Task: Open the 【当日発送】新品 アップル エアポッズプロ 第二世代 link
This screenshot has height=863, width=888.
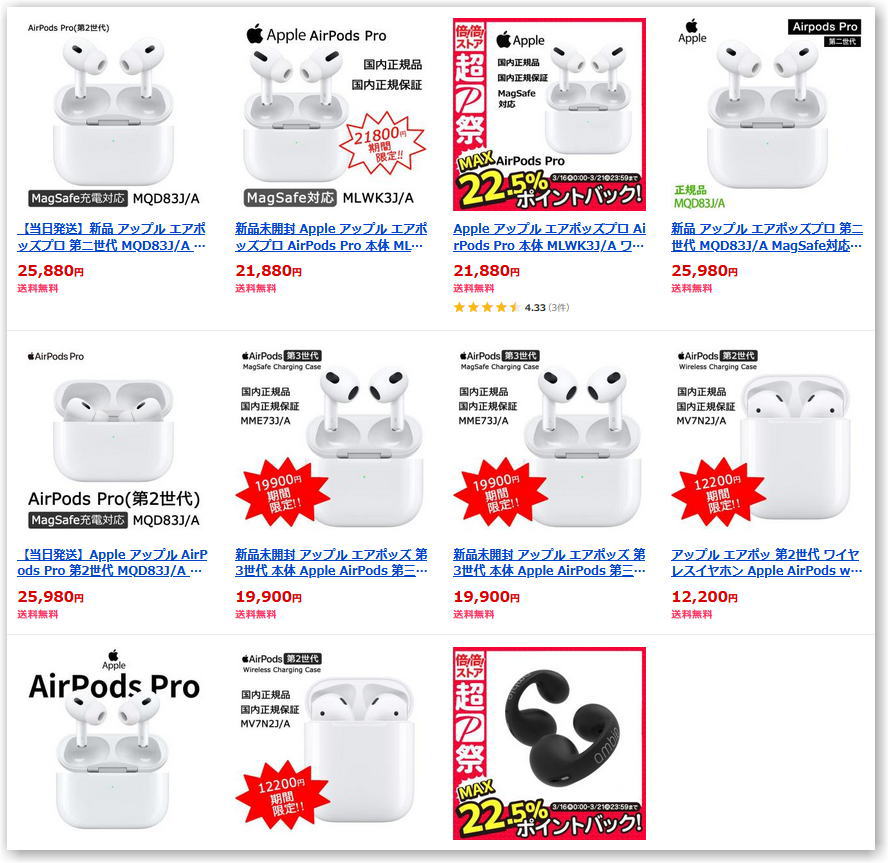Action: pyautogui.click(x=112, y=237)
